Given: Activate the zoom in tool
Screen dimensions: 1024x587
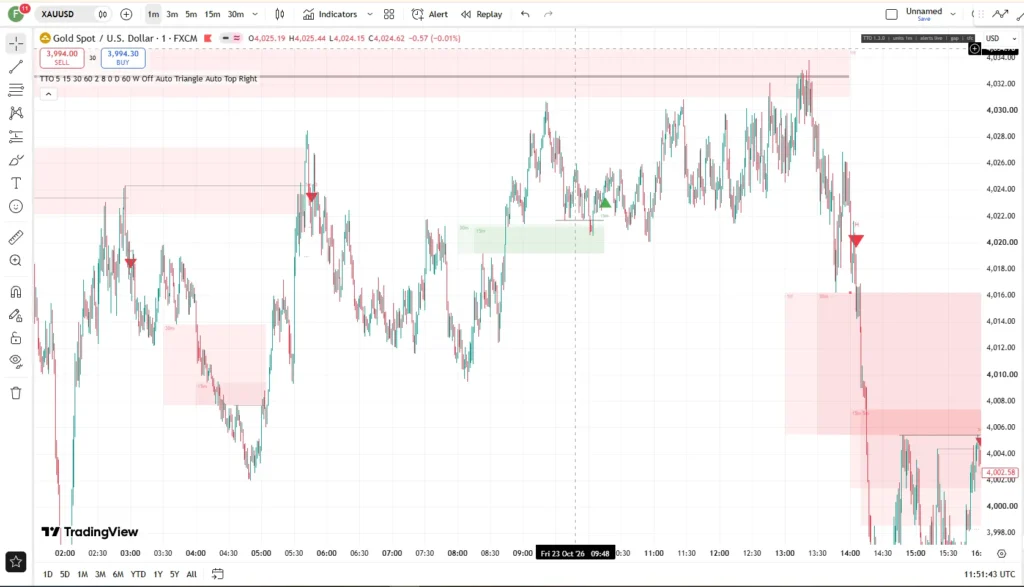Looking at the screenshot, I should point(16,261).
